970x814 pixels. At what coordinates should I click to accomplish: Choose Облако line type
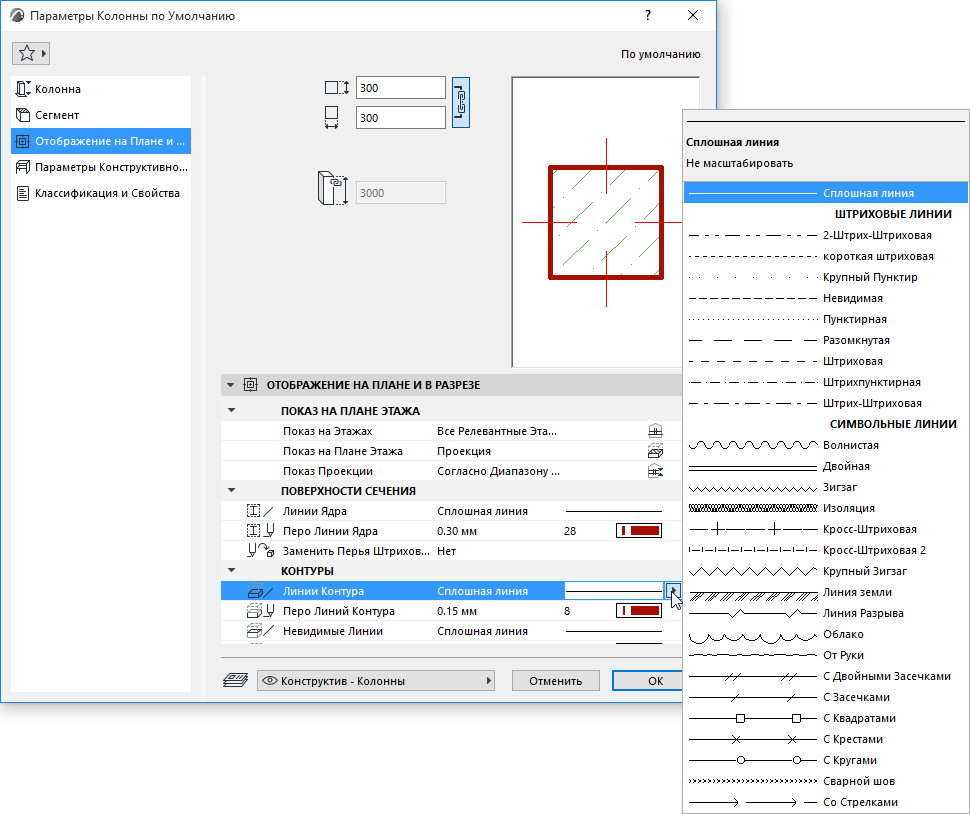click(826, 635)
